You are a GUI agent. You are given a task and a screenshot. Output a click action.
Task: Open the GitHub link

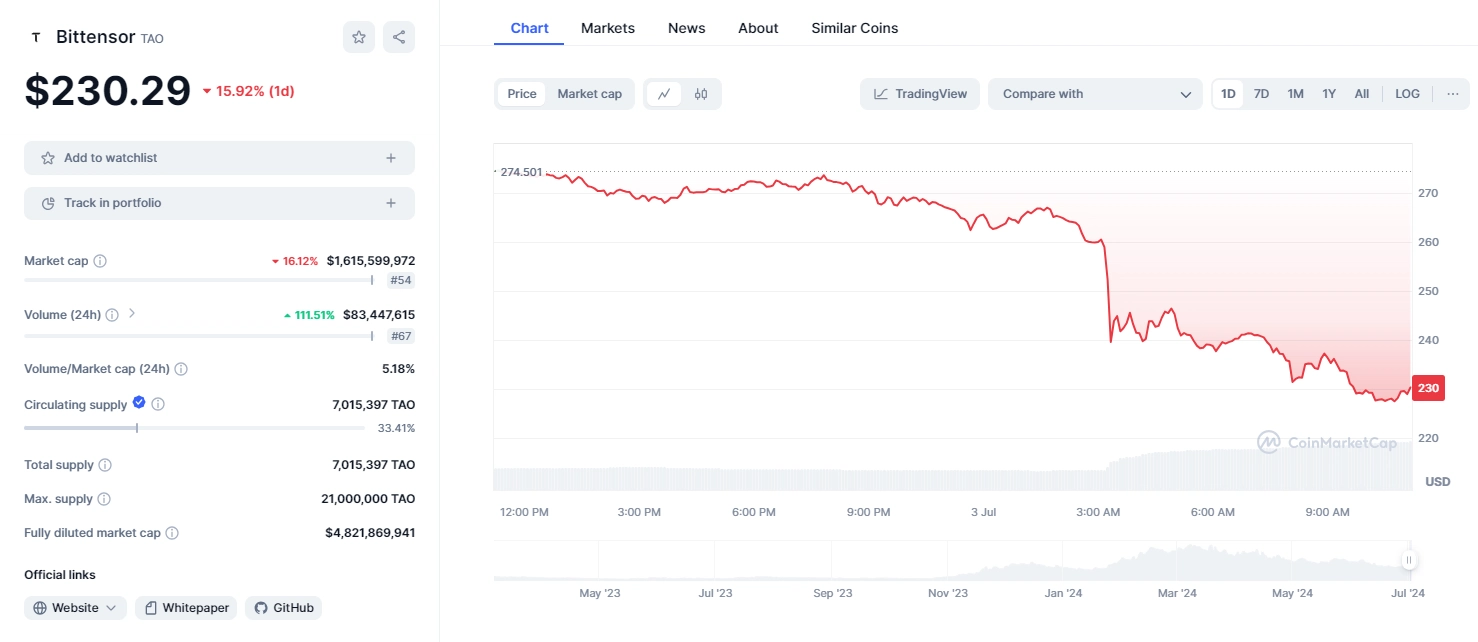[x=283, y=608]
